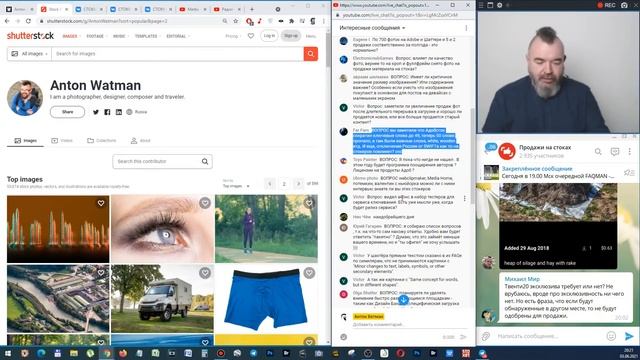This screenshot has height=360, width=640.
Task: Go to page 2 of results
Action: tap(284, 184)
